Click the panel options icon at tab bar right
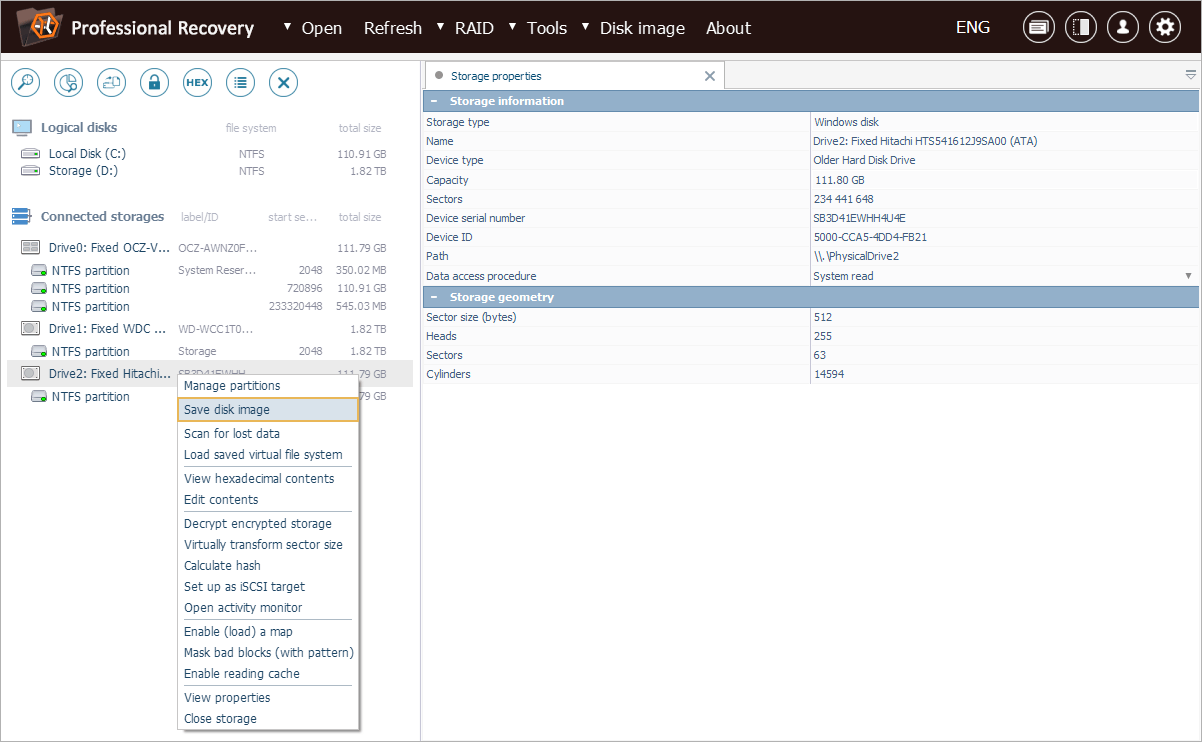The width and height of the screenshot is (1202, 742). [x=1190, y=75]
